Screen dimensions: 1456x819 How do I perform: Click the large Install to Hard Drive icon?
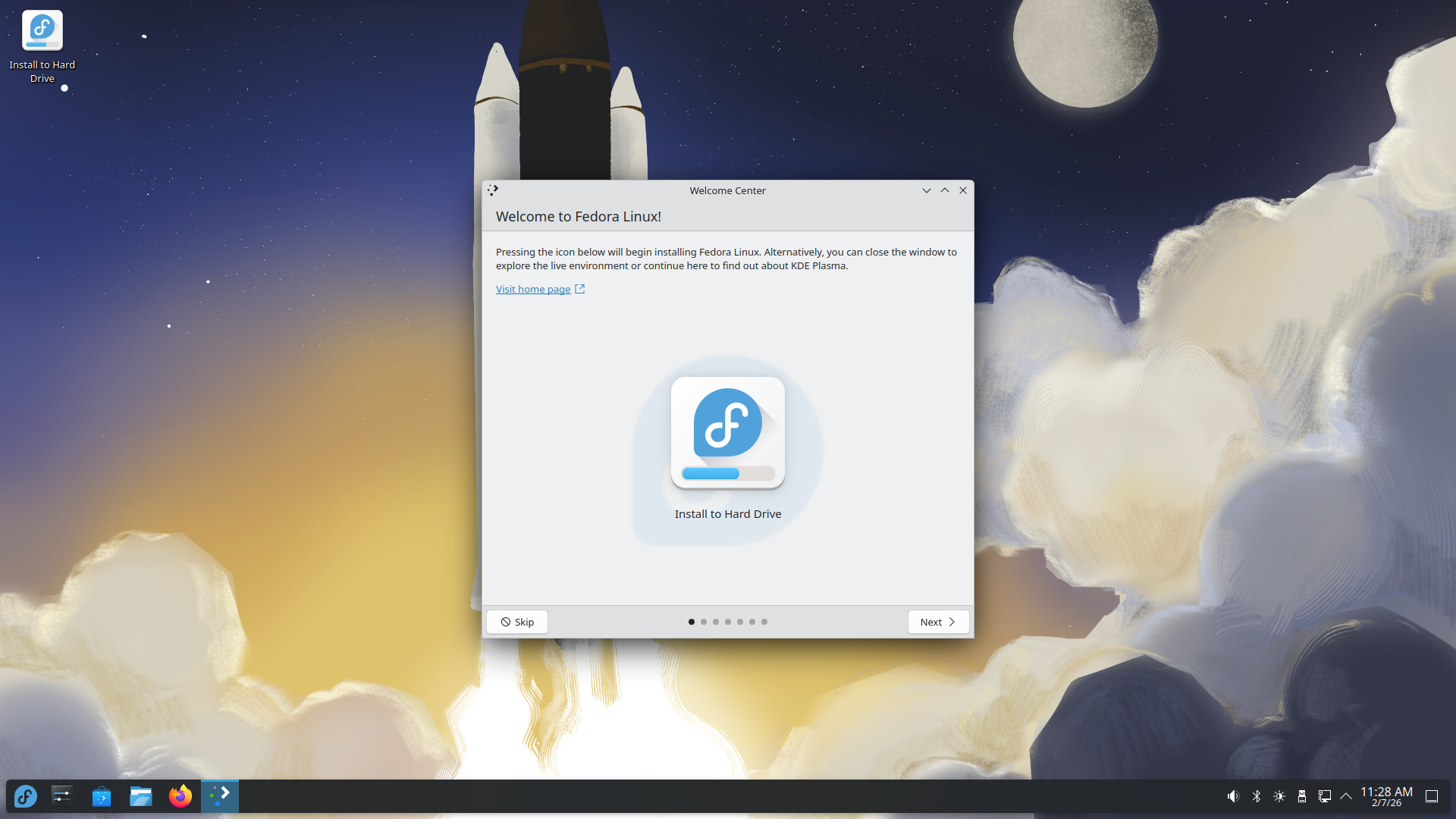(x=727, y=434)
